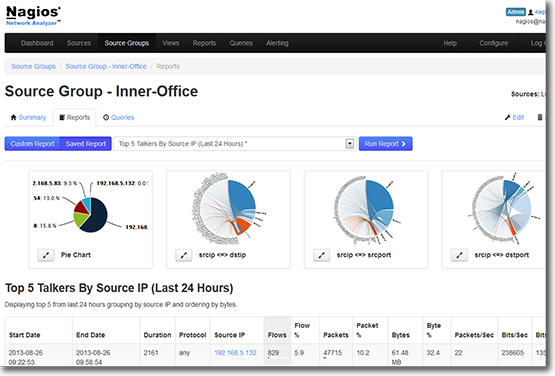Sort by the Duration column header

(x=158, y=335)
